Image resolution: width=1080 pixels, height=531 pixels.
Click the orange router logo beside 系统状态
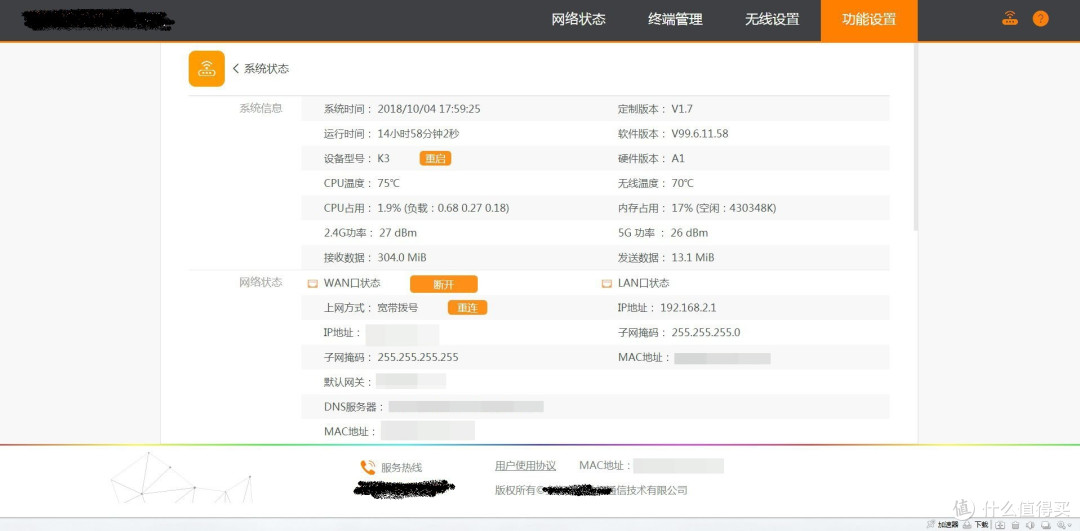coord(207,68)
